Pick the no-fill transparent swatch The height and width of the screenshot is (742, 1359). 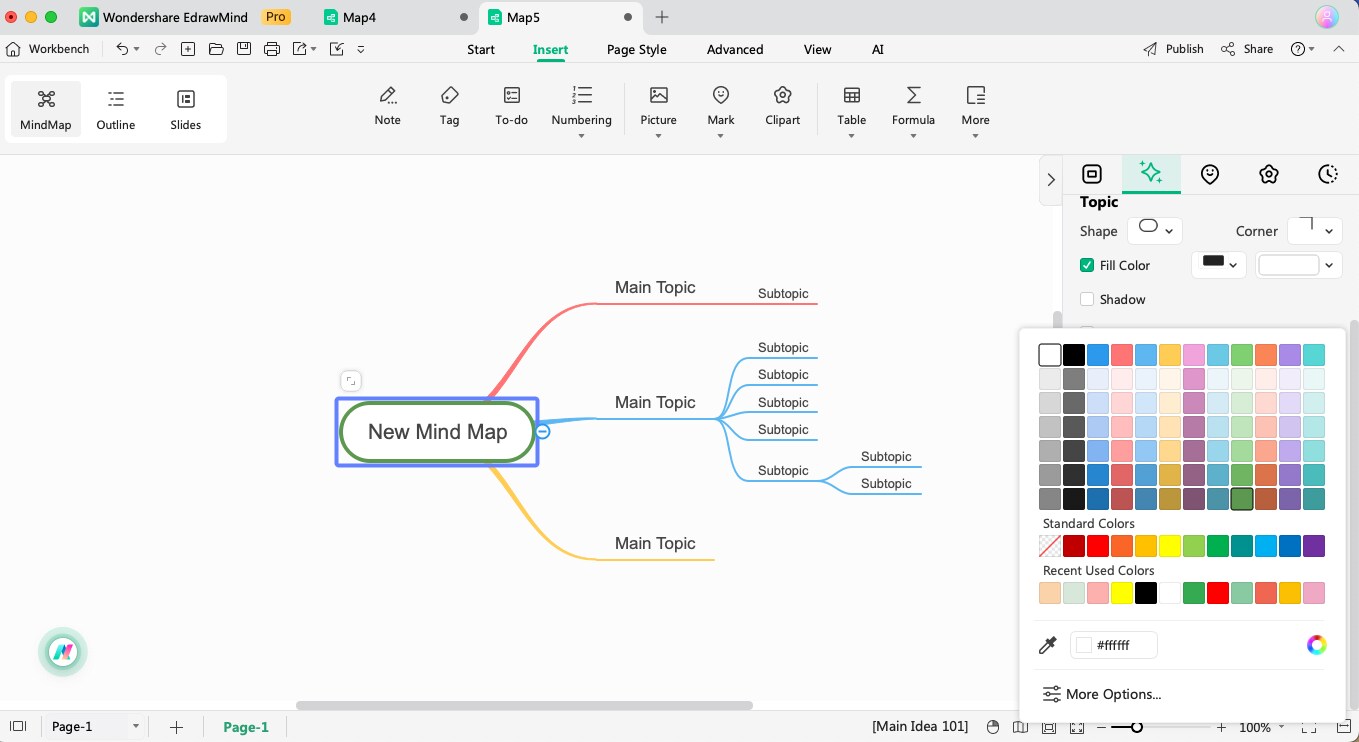pyautogui.click(x=1050, y=546)
